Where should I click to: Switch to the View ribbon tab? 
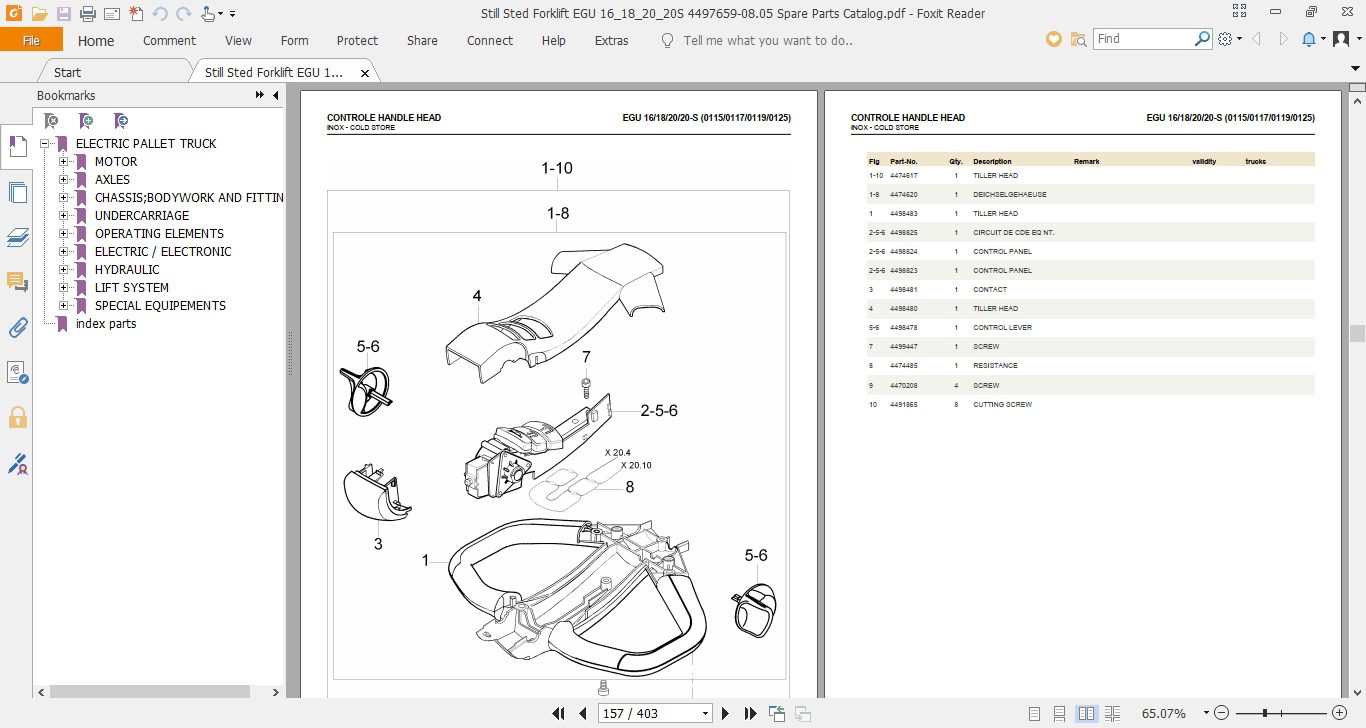point(238,41)
